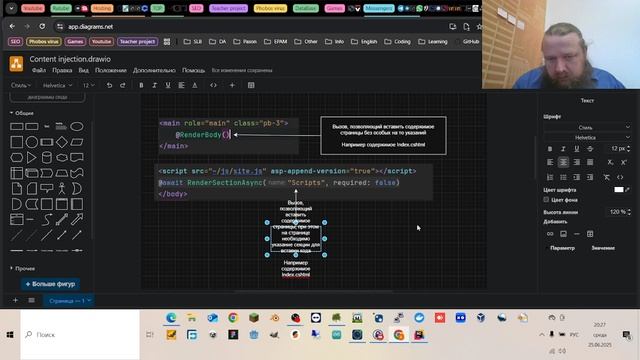Click the plus insert toolbar icon
Viewport: 640px width, 360px height.
tap(232, 85)
